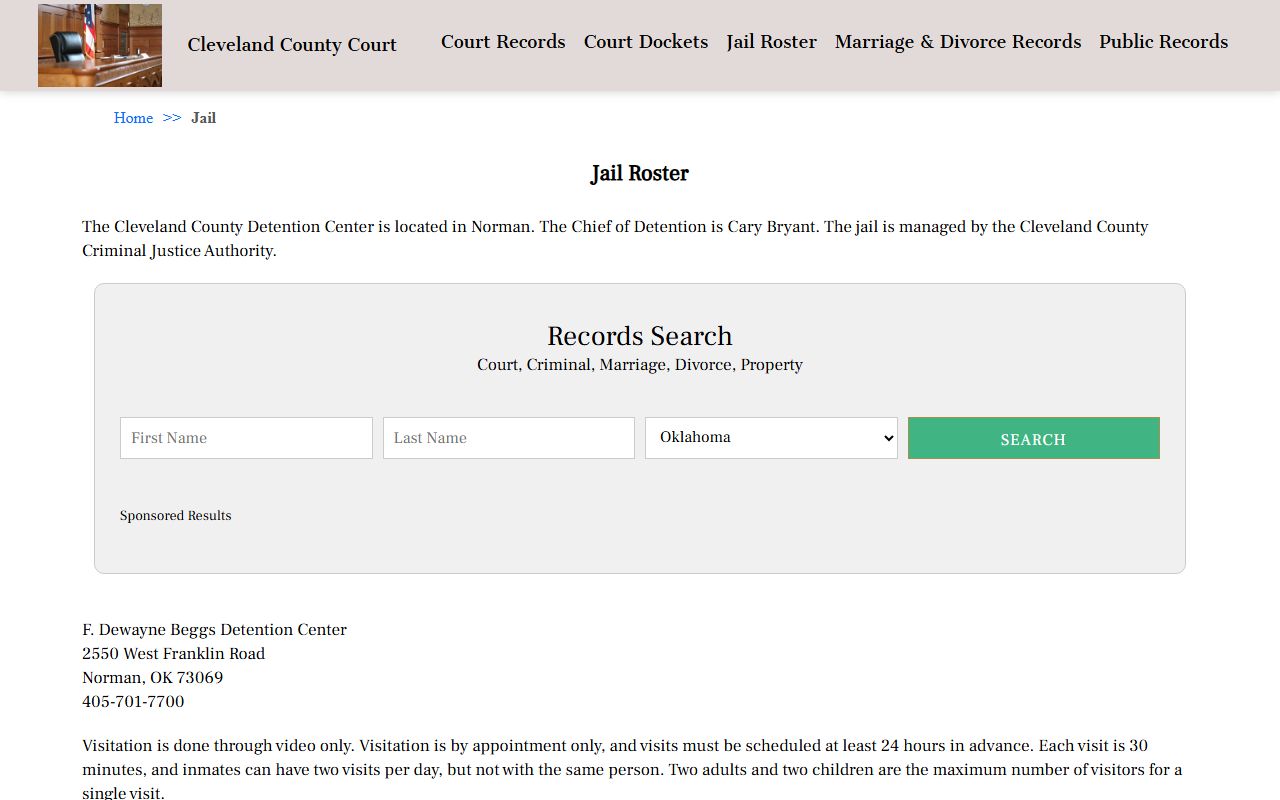
Task: Focus the First Name input field
Action: point(246,438)
